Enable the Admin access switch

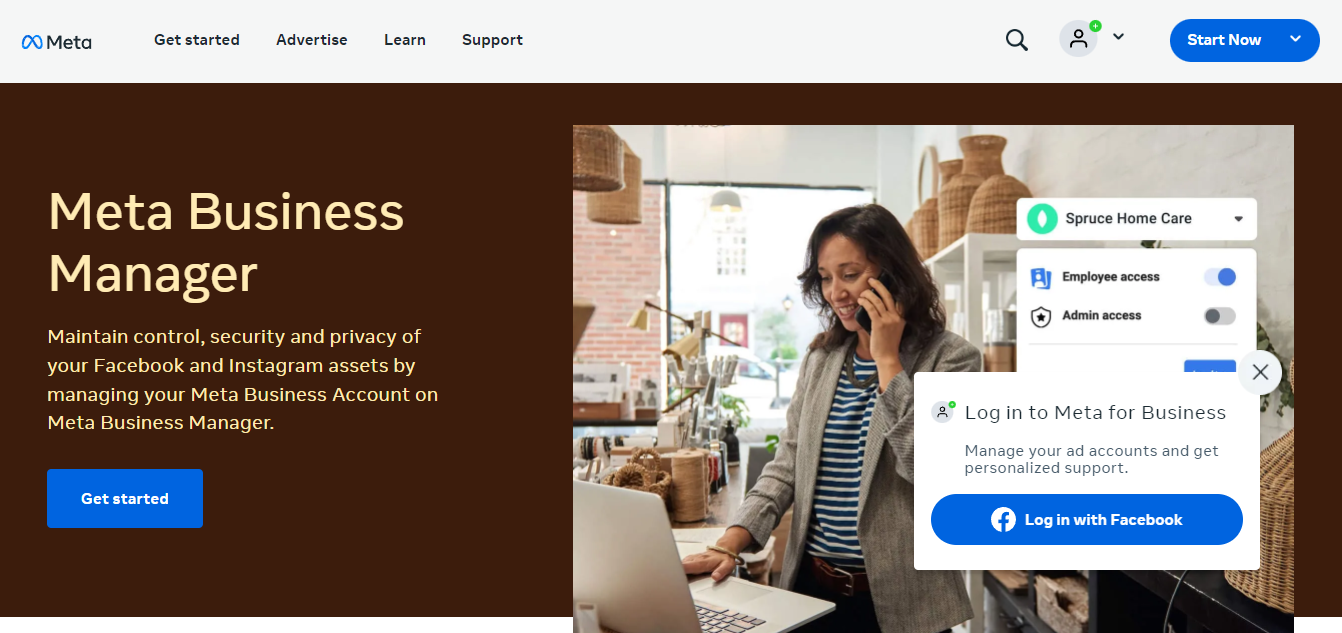coord(1220,316)
